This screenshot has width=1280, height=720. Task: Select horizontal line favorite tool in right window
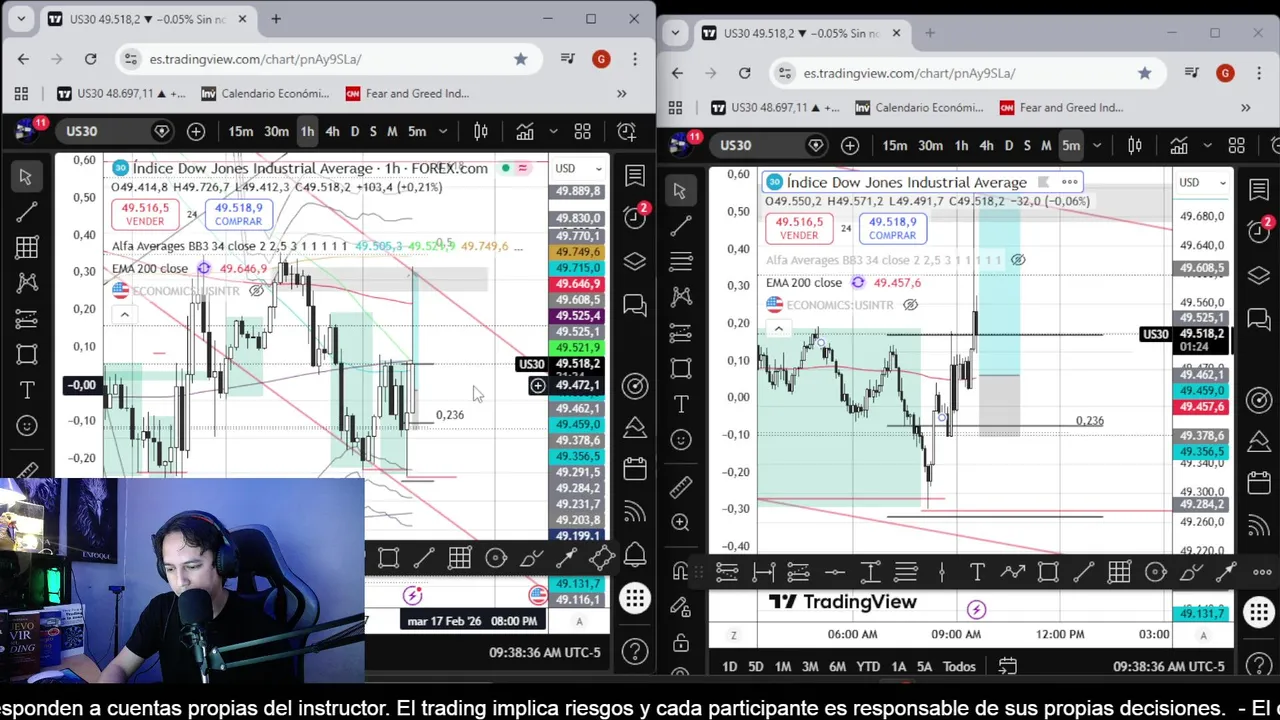[835, 572]
